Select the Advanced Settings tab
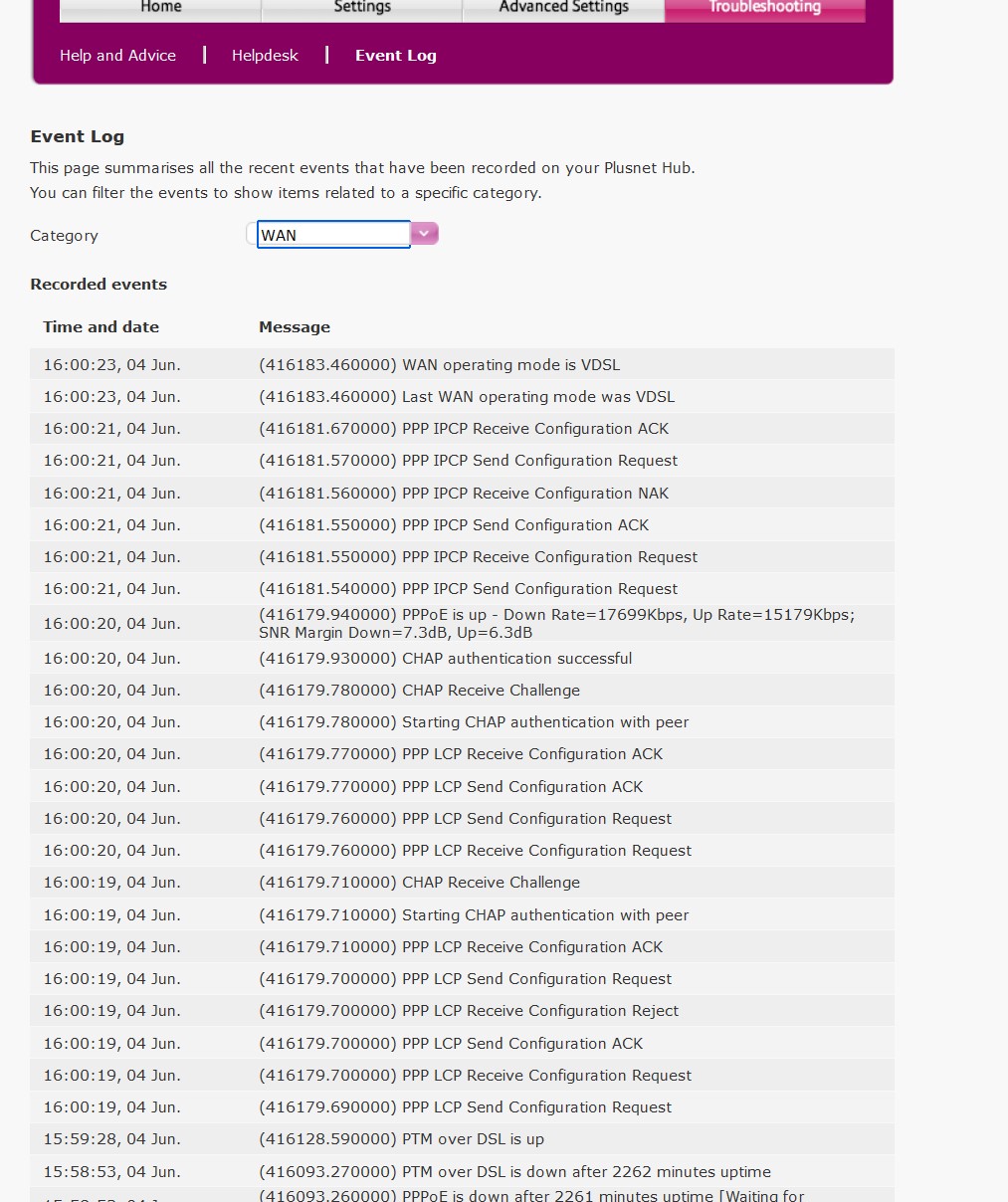Image resolution: width=1008 pixels, height=1202 pixels. click(x=563, y=7)
